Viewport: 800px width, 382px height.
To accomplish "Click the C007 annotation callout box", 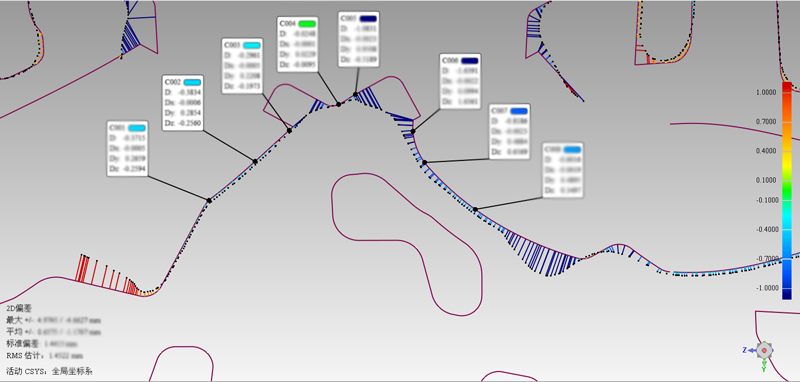I will (x=510, y=132).
